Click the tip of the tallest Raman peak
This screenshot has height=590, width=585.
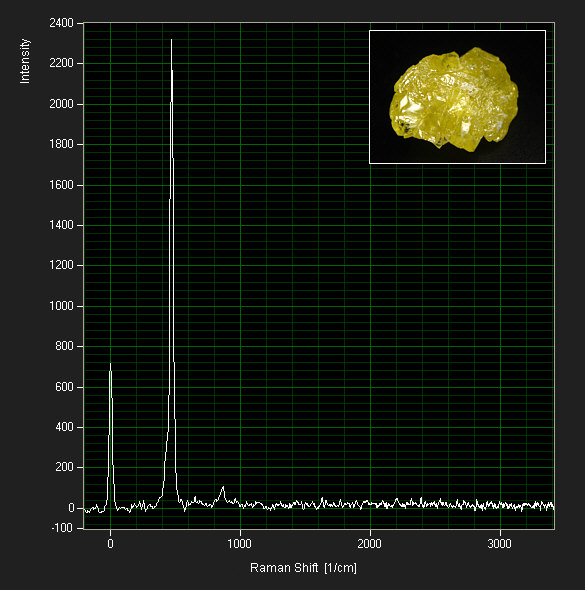coord(172,40)
